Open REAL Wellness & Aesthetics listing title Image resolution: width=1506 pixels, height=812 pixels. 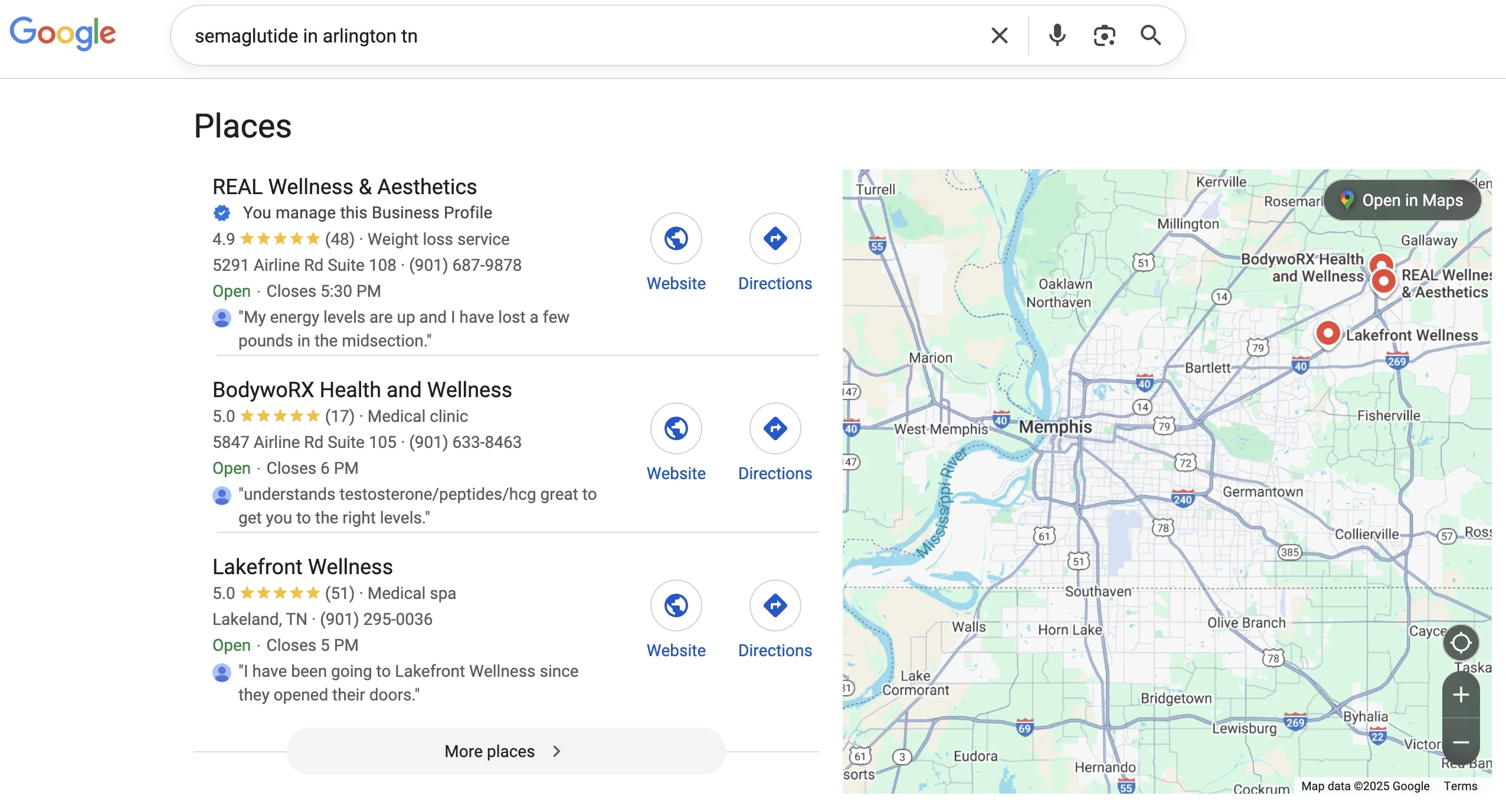[x=345, y=187]
